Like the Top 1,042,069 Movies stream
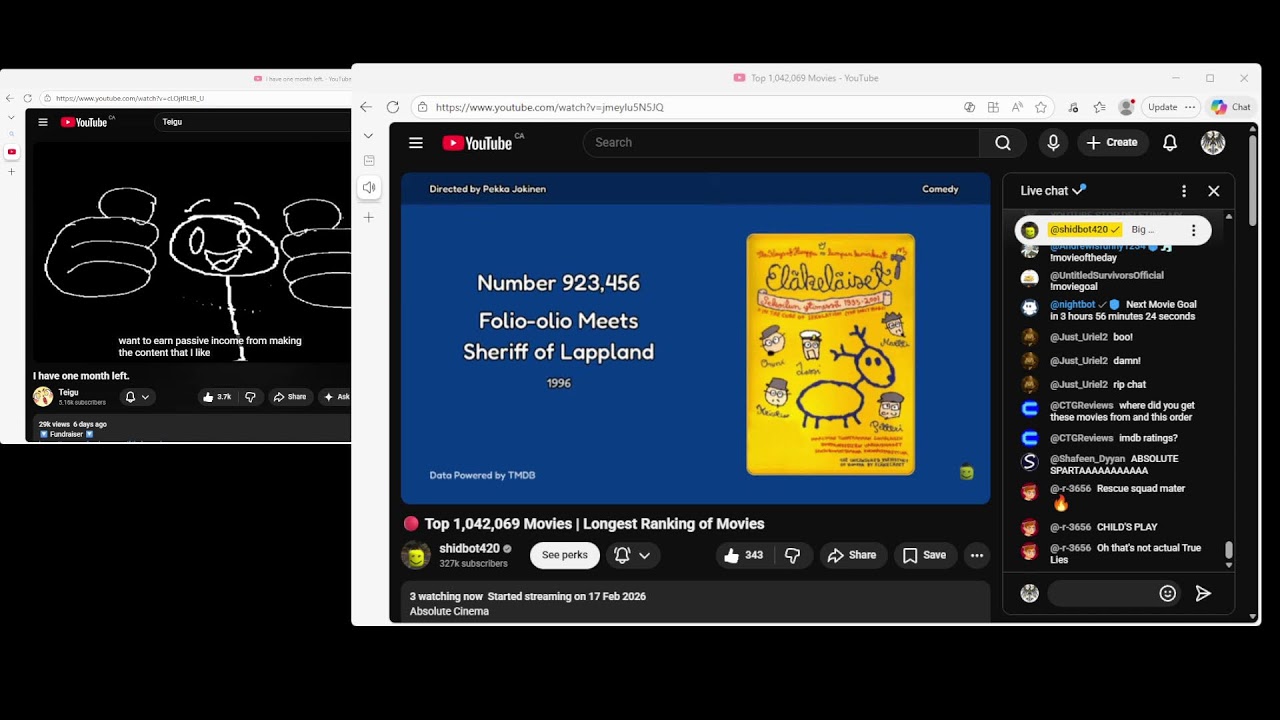1280x720 pixels. click(x=742, y=555)
